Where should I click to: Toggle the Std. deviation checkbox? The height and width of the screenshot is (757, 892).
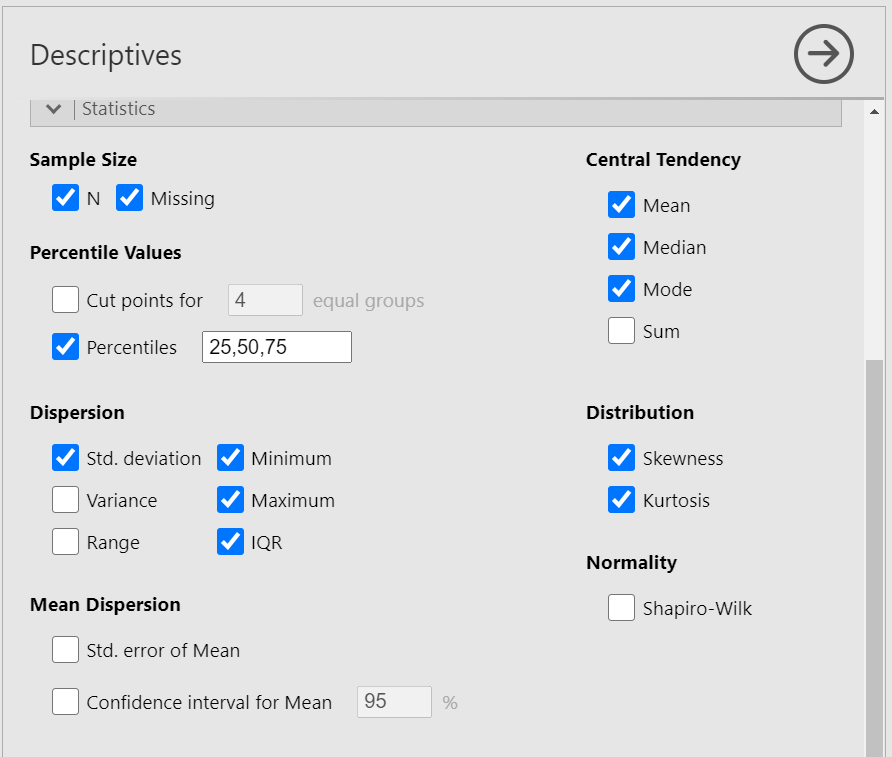pyautogui.click(x=66, y=458)
